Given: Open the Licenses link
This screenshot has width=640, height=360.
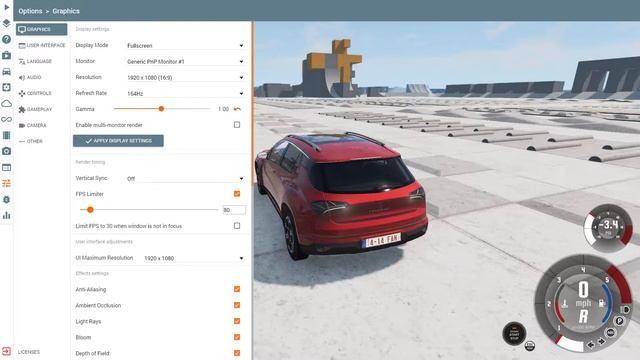Looking at the screenshot, I should [29, 352].
